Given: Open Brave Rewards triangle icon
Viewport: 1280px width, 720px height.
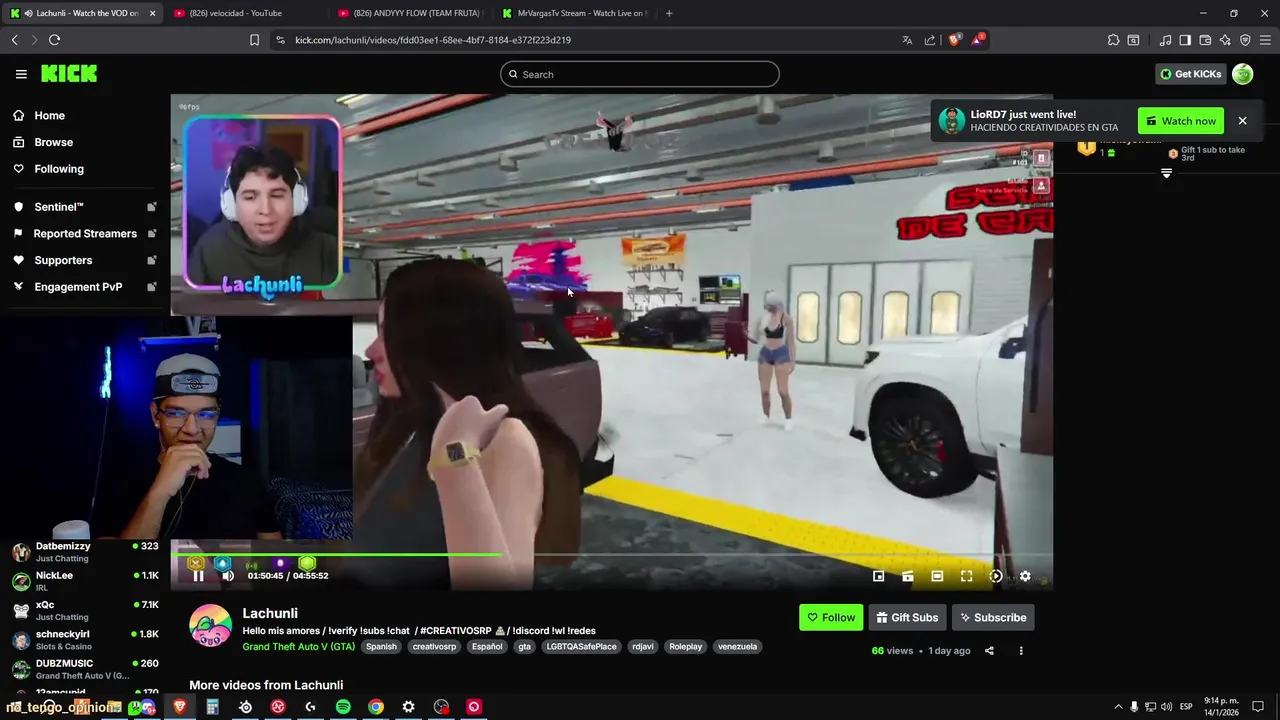Looking at the screenshot, I should point(977,40).
